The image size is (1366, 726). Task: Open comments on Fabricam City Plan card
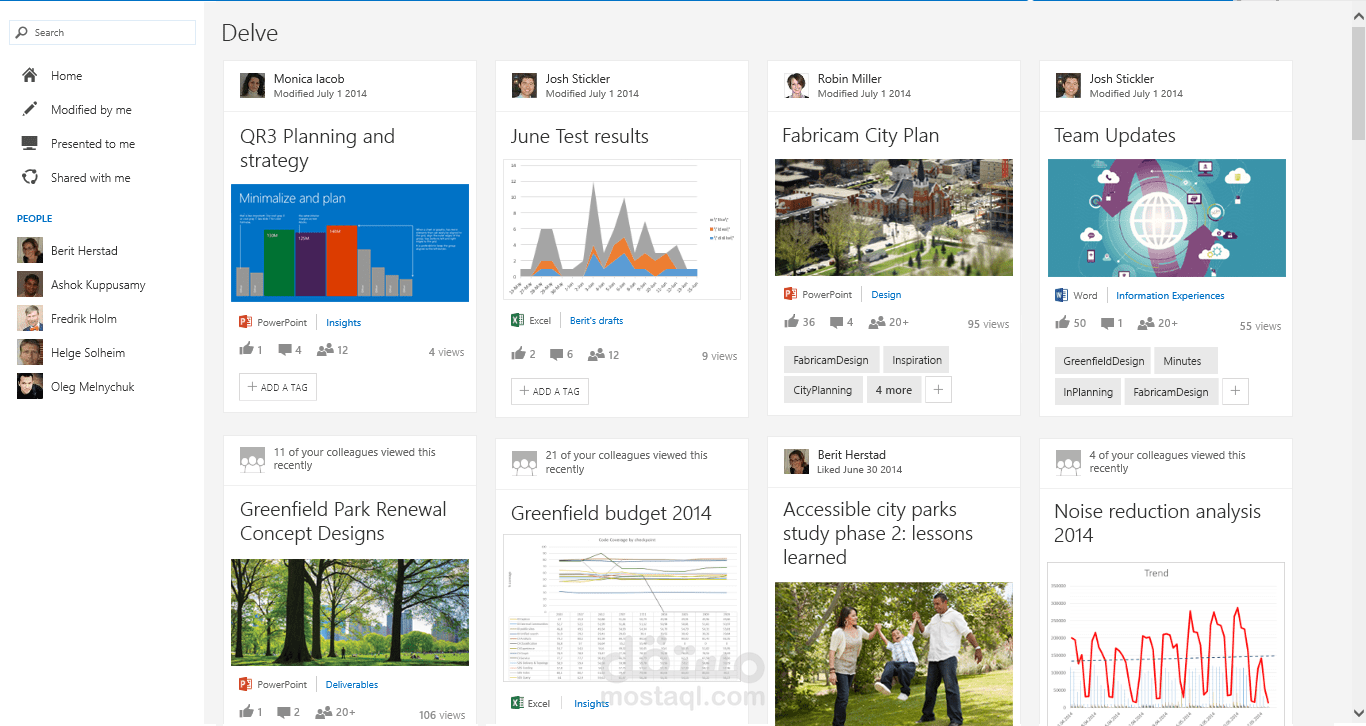coord(835,323)
